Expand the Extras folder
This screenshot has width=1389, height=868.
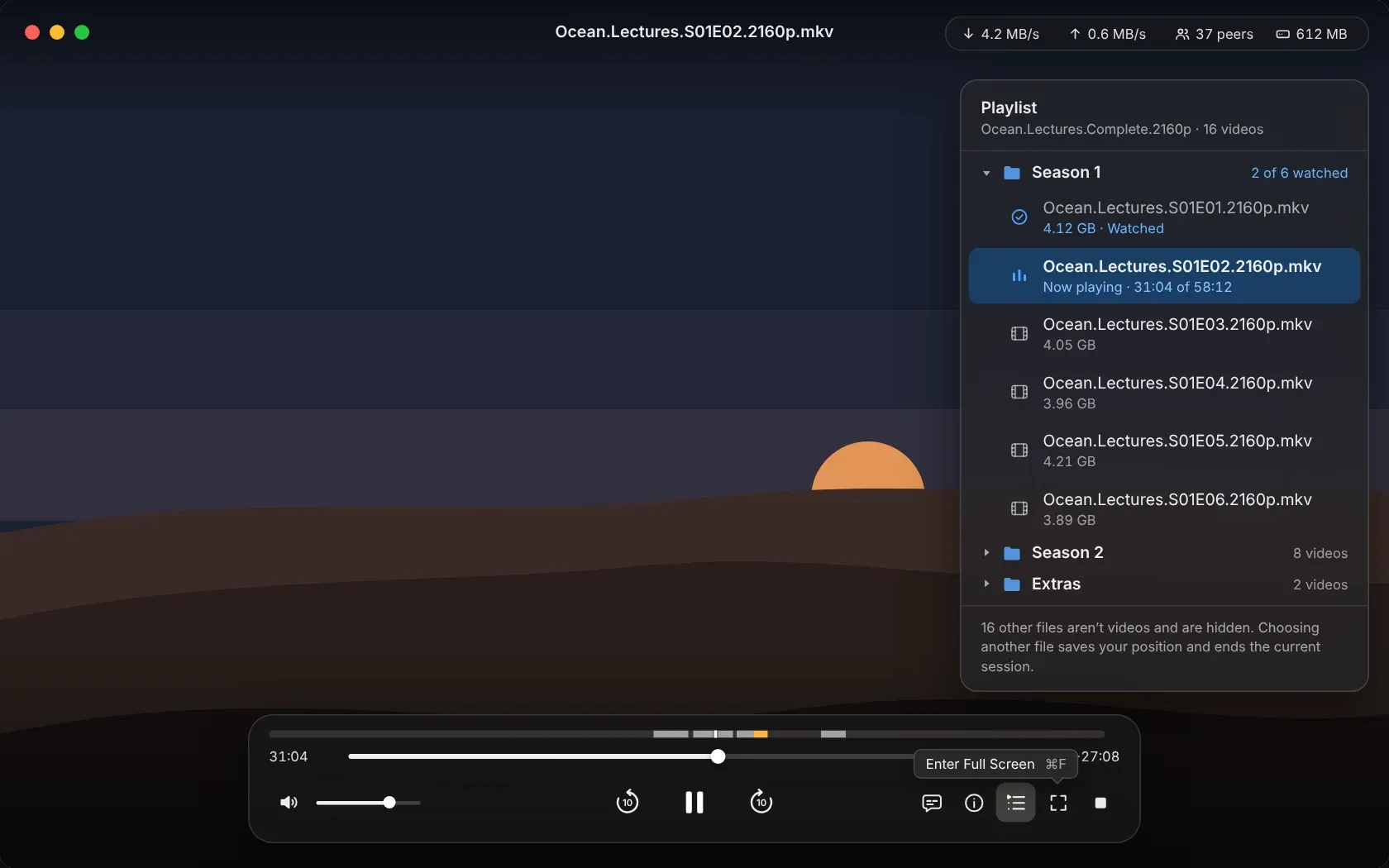pos(986,584)
